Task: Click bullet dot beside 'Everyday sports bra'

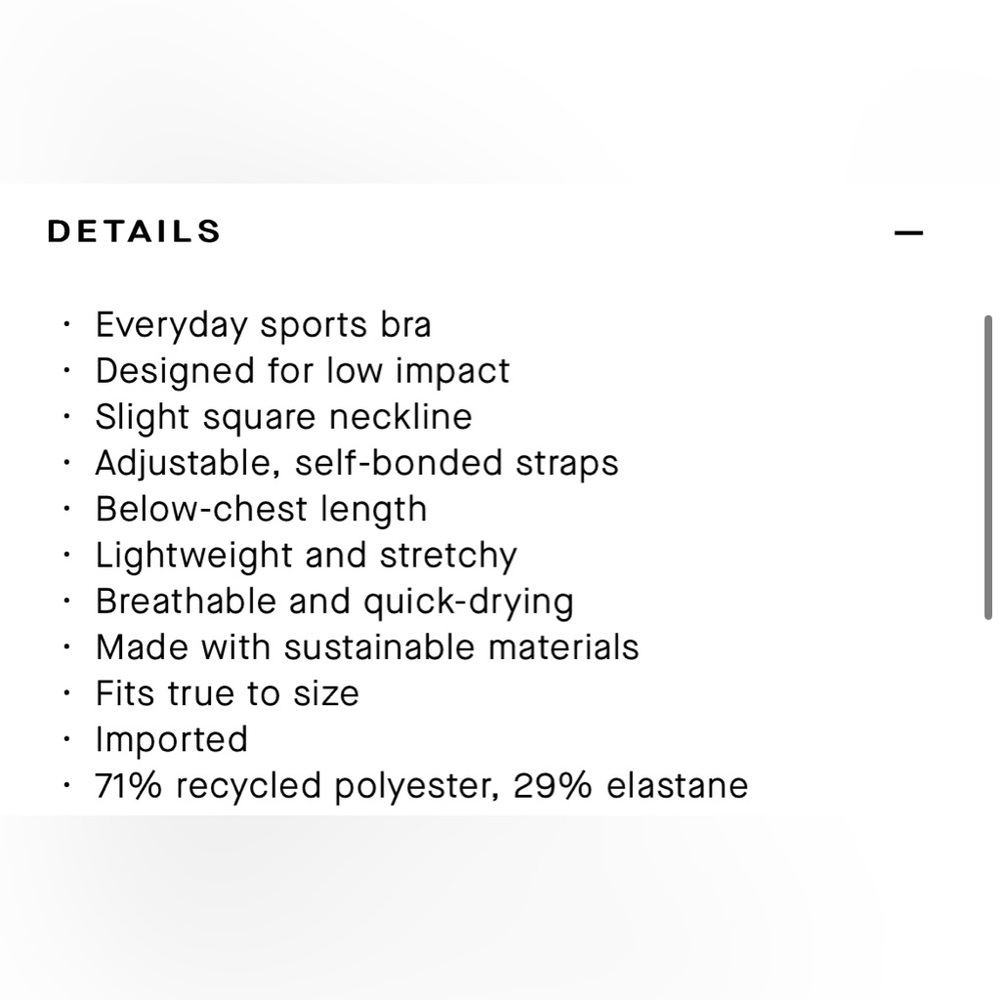Action: point(66,324)
